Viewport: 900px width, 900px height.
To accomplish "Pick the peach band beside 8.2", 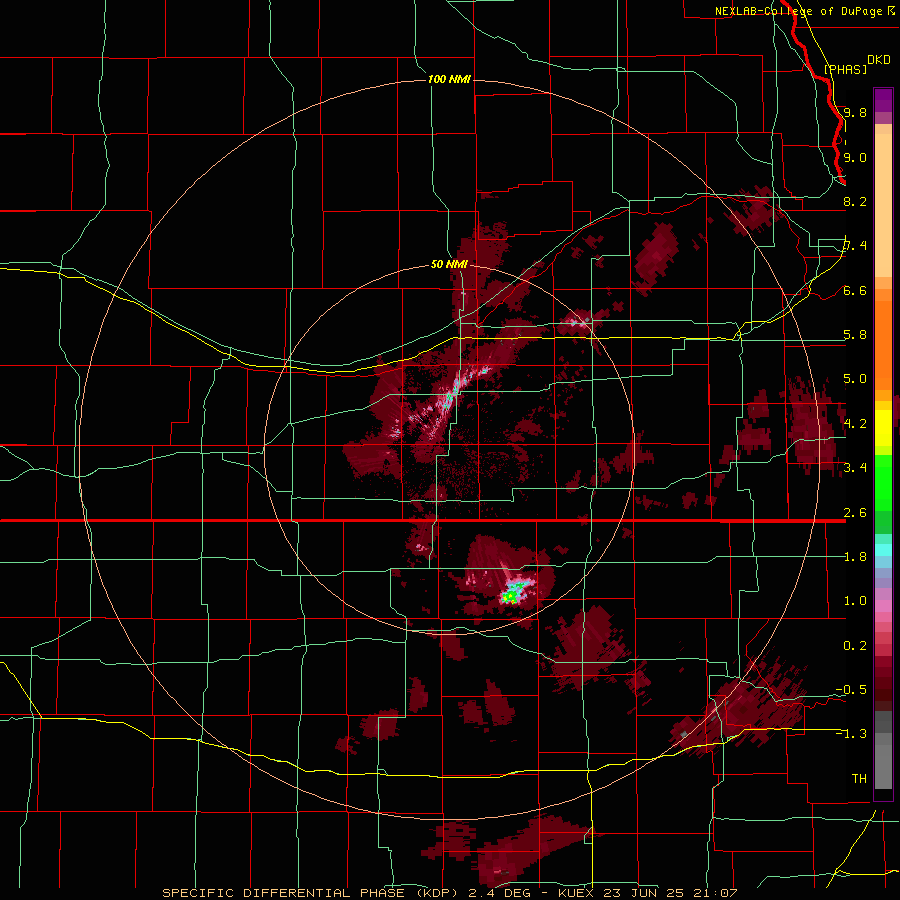I will click(883, 205).
